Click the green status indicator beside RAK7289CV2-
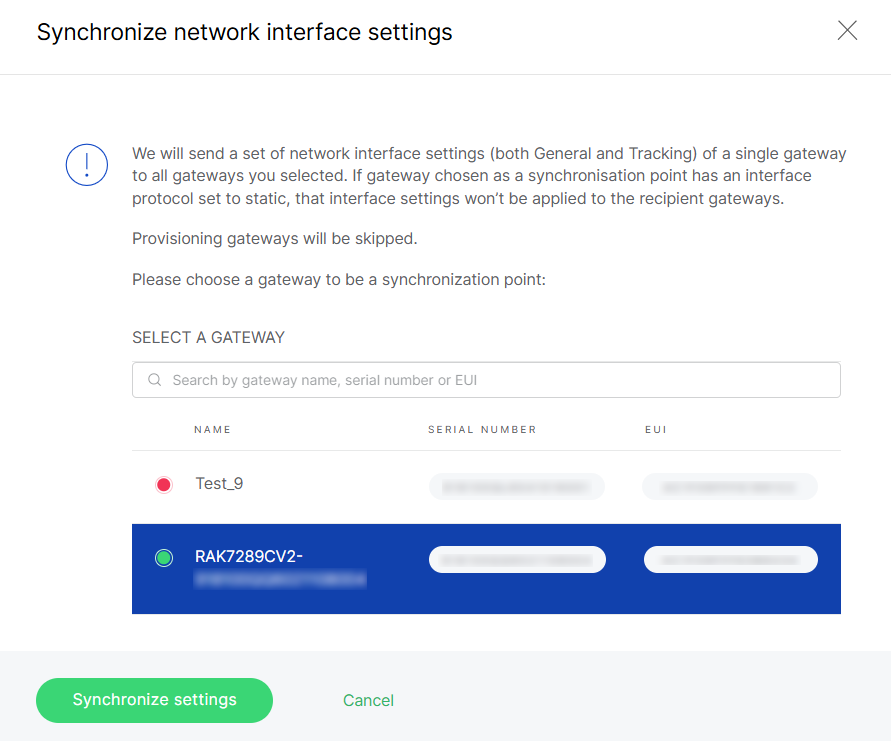Image resolution: width=891 pixels, height=741 pixels. (164, 558)
